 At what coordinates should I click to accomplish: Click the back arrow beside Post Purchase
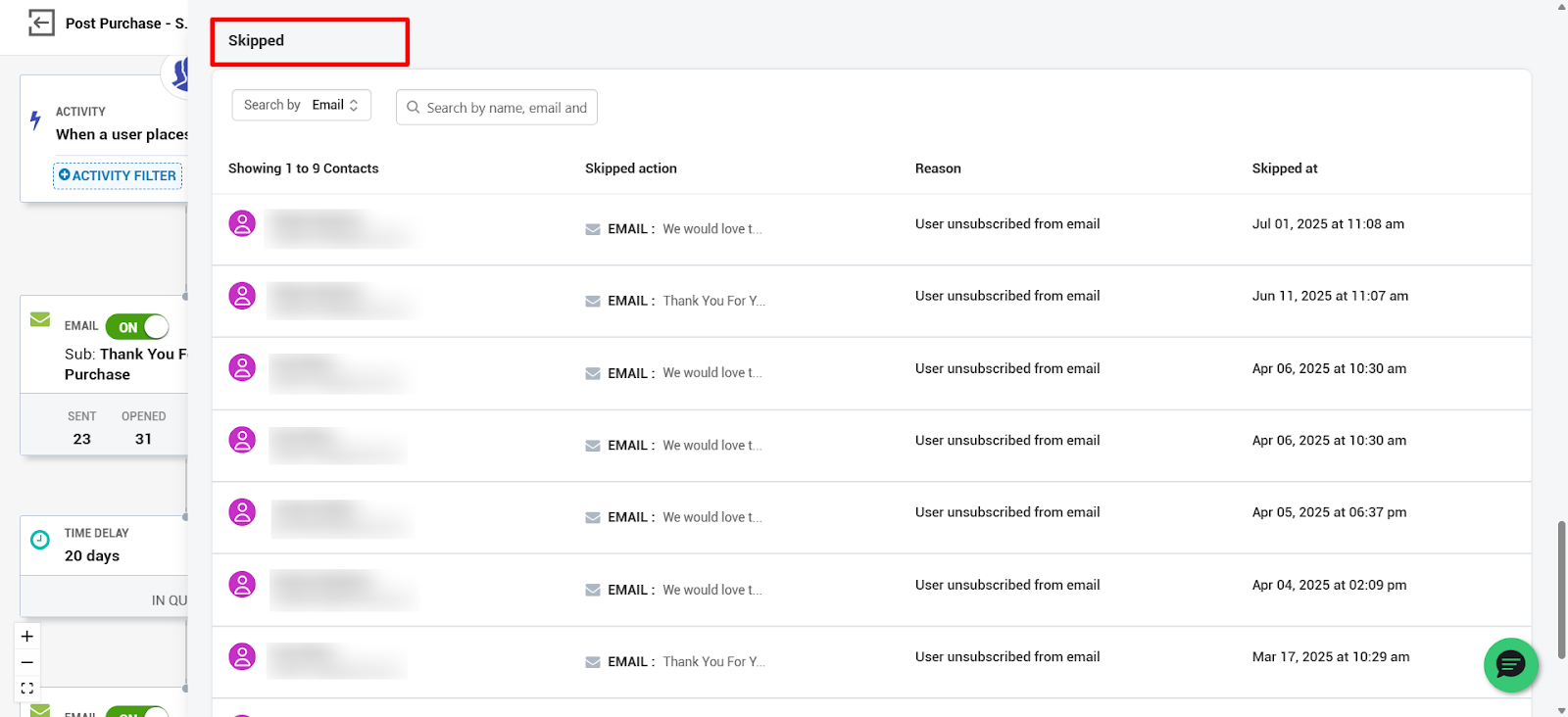(x=41, y=23)
